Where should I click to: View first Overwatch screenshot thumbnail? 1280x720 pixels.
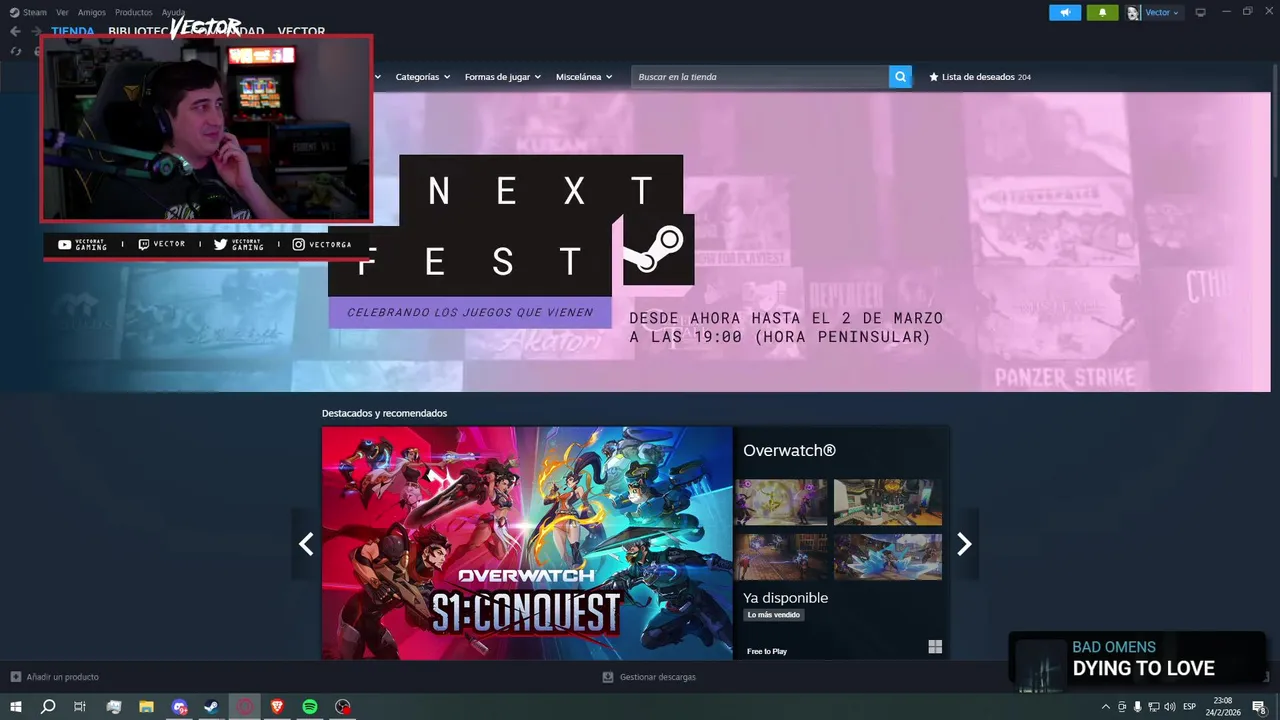781,502
